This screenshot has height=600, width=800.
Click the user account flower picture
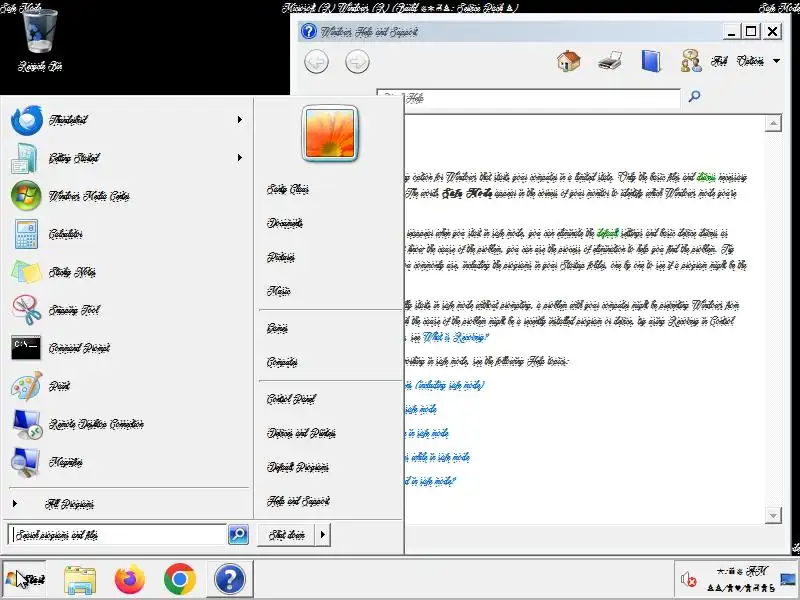tap(330, 134)
